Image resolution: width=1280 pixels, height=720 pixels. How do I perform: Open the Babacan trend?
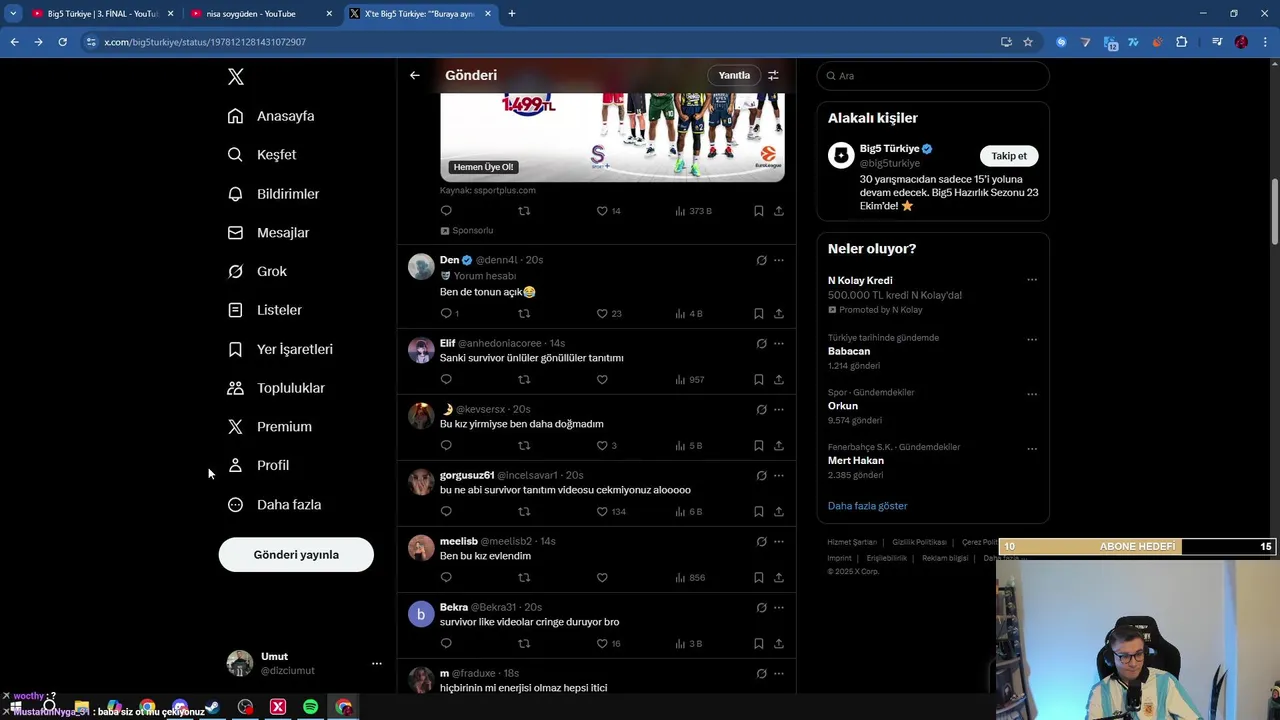point(933,351)
